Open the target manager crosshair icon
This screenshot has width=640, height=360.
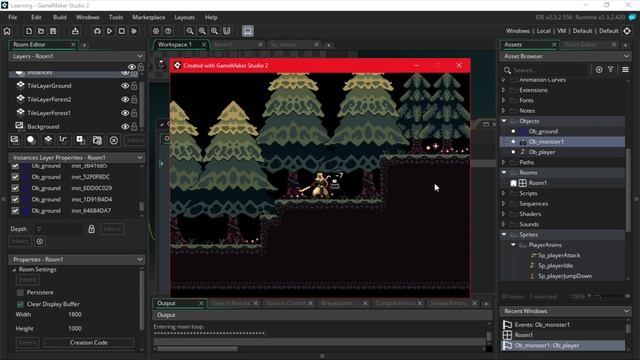627,31
